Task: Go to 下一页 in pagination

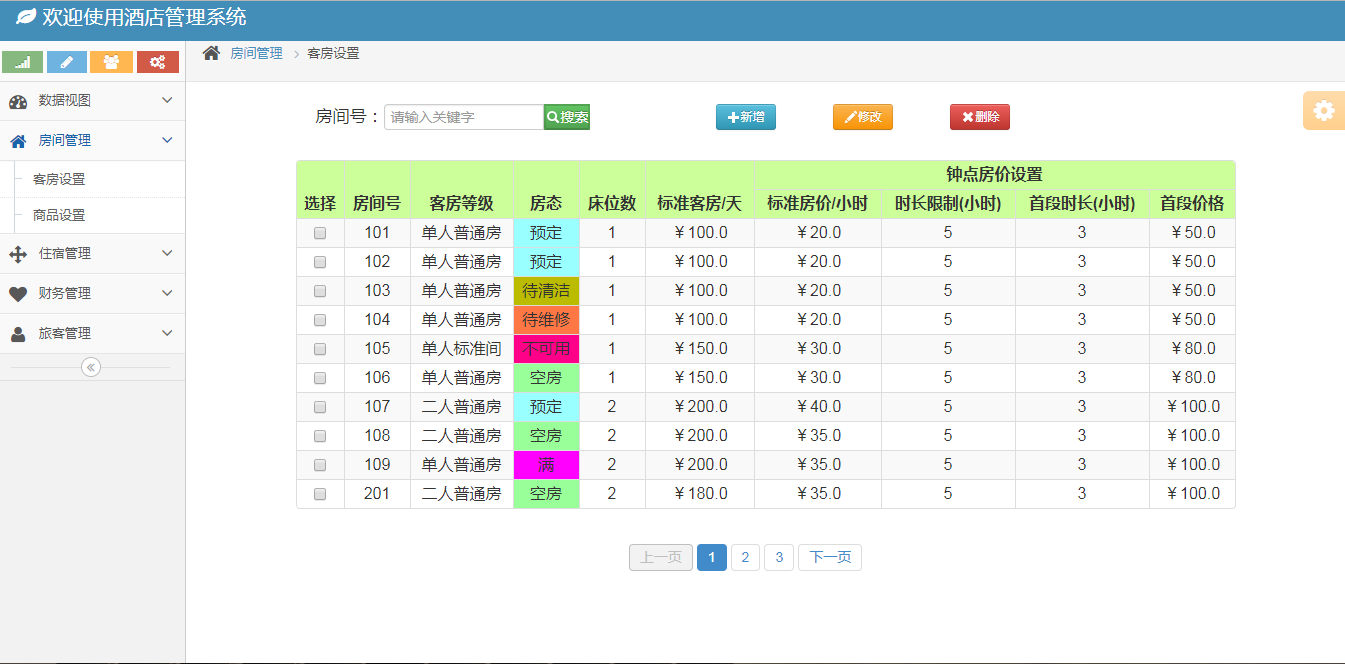Action: pos(830,558)
